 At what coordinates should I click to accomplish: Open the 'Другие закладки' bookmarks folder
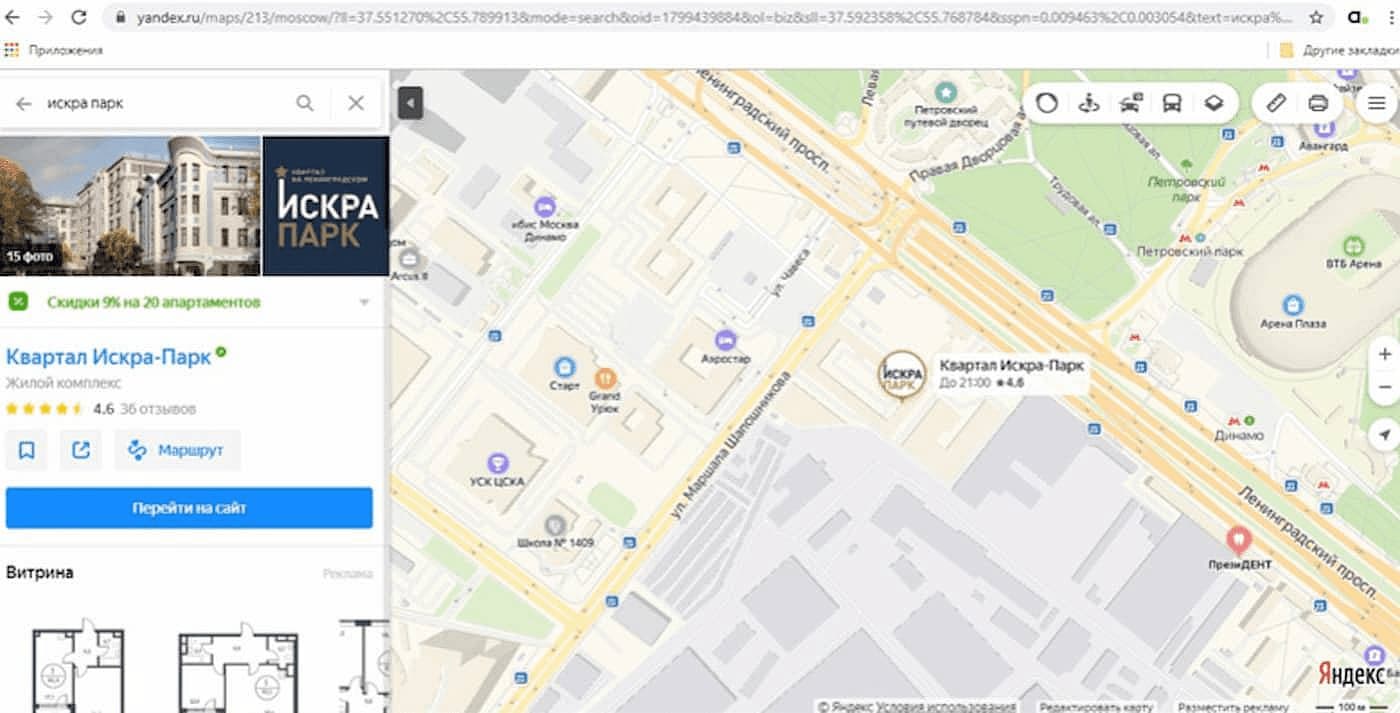[1339, 49]
